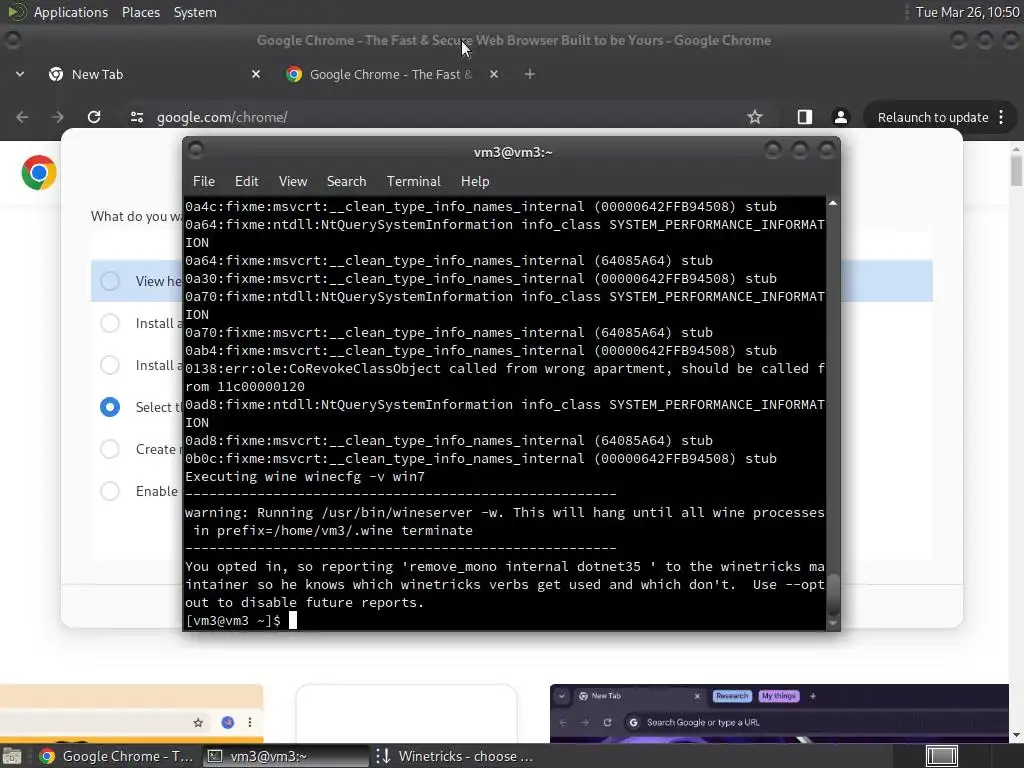
Task: Open site information icon beside URL
Action: [136, 117]
